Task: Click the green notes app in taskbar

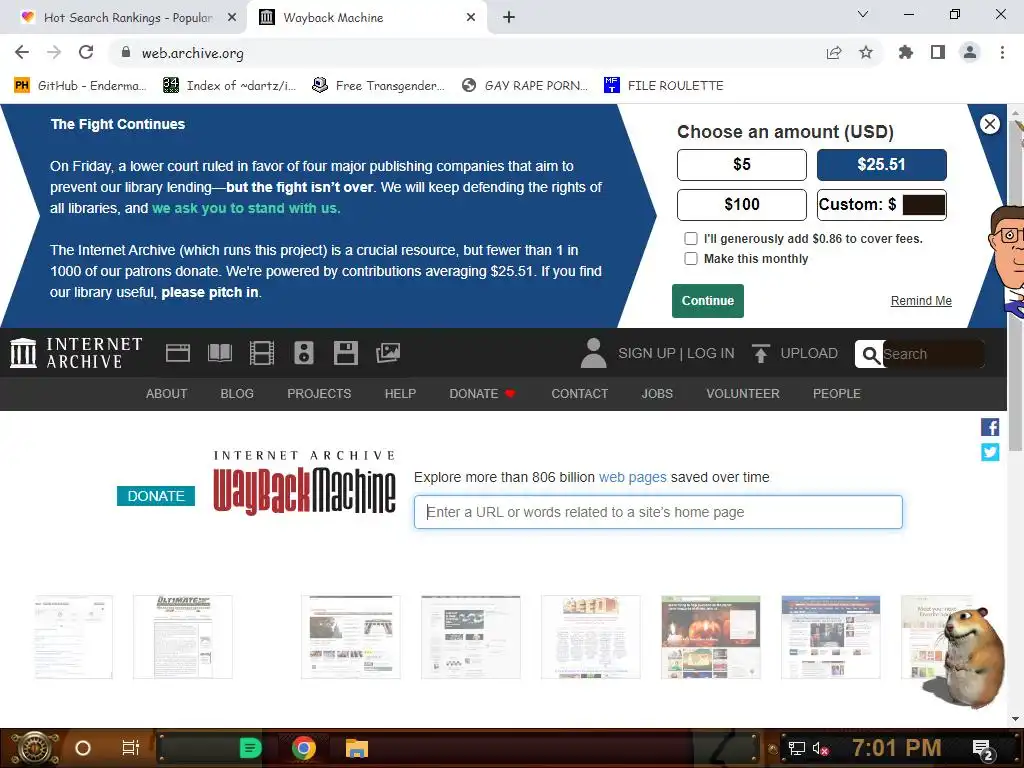Action: coord(250,748)
